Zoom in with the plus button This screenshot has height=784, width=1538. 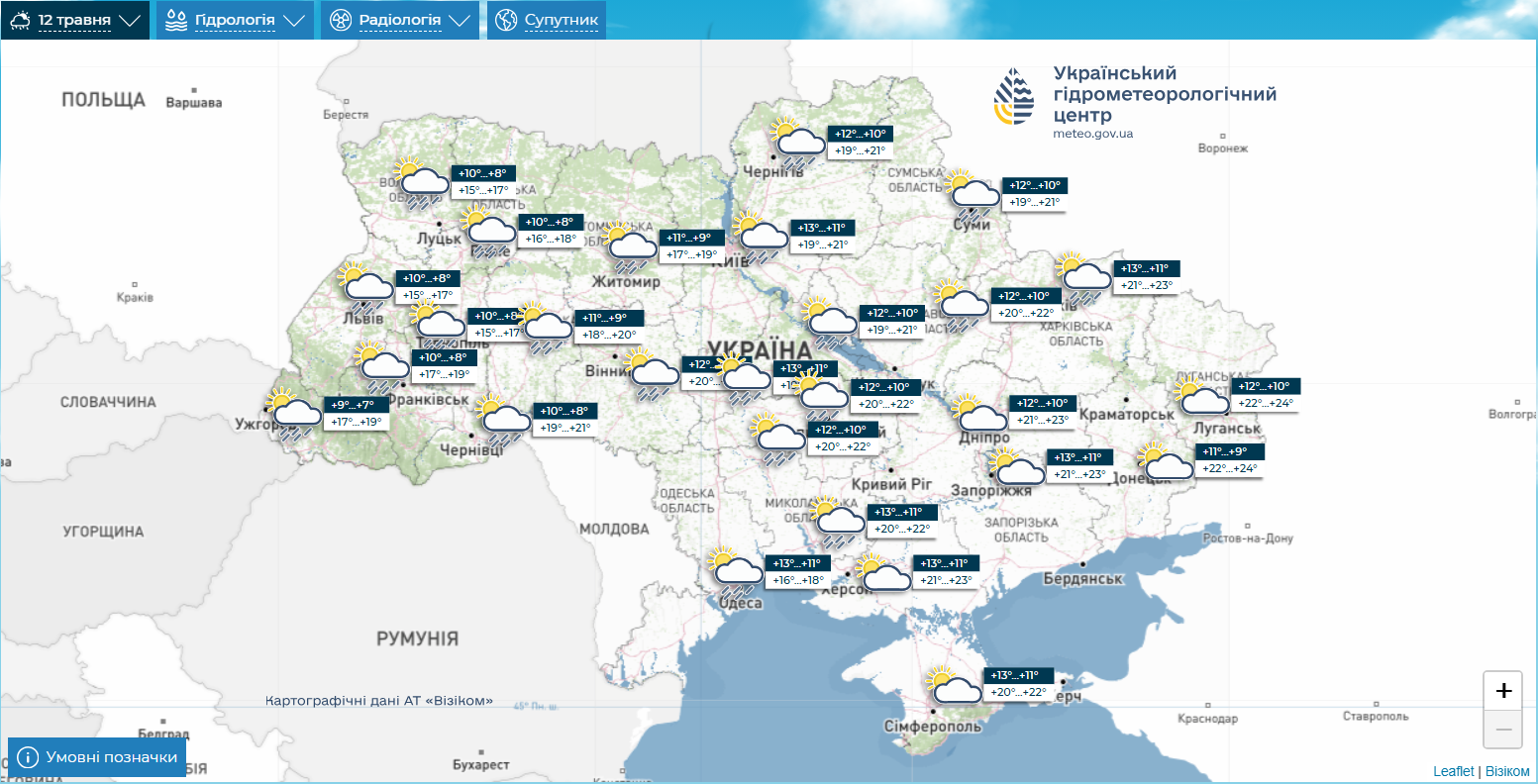click(x=1503, y=691)
